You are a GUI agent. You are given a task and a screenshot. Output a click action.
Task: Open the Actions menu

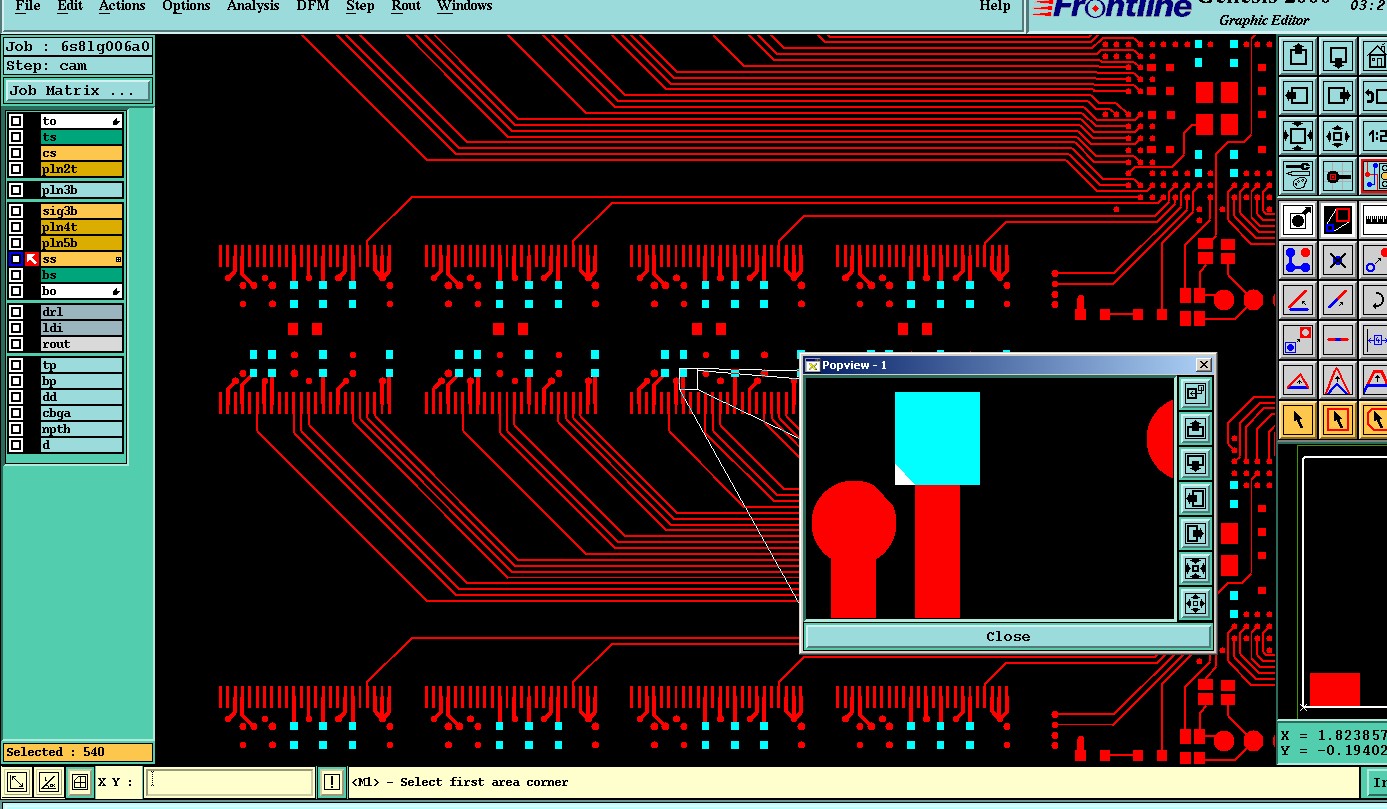122,6
